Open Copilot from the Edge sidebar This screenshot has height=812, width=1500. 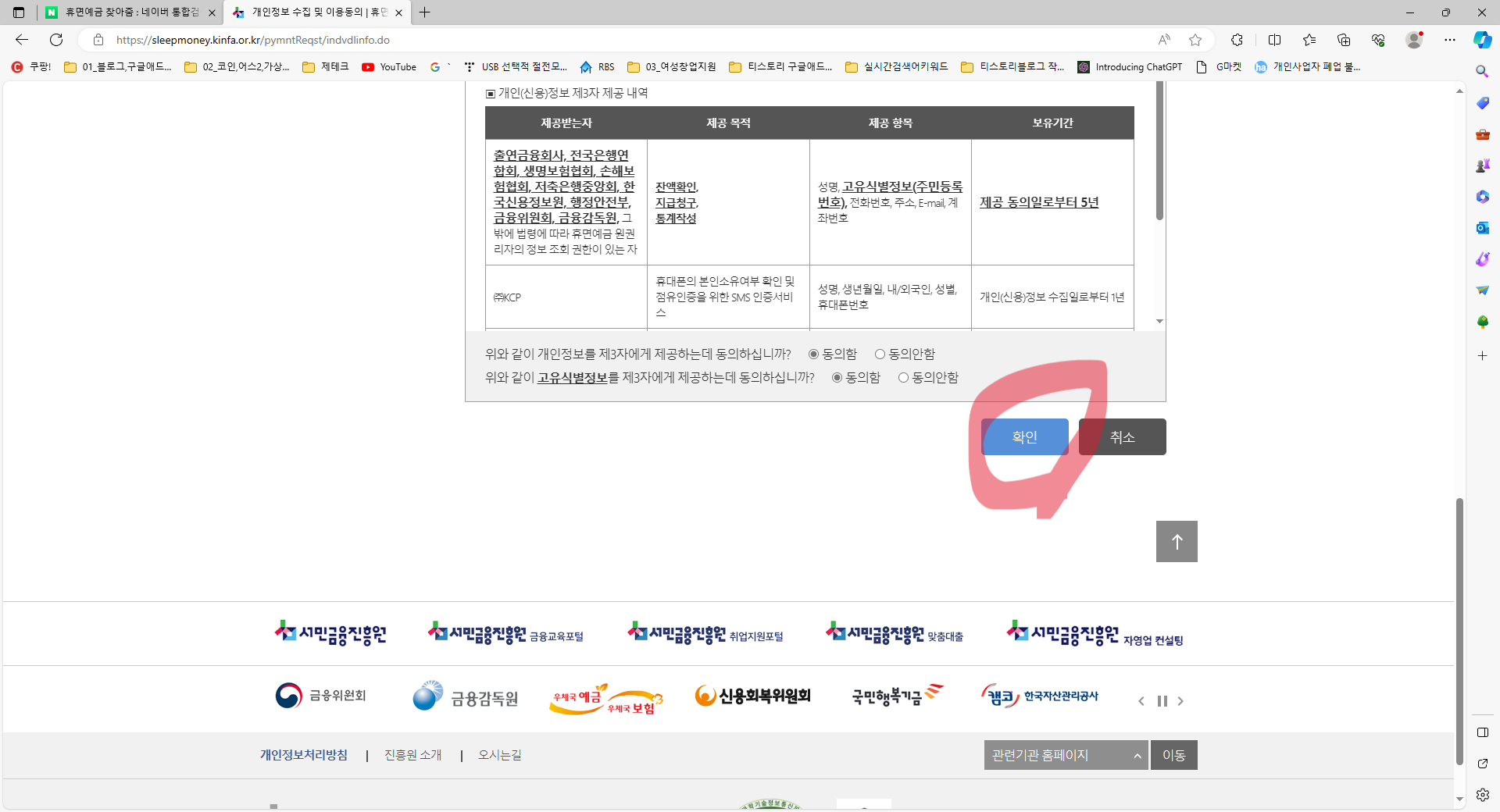coord(1481,40)
